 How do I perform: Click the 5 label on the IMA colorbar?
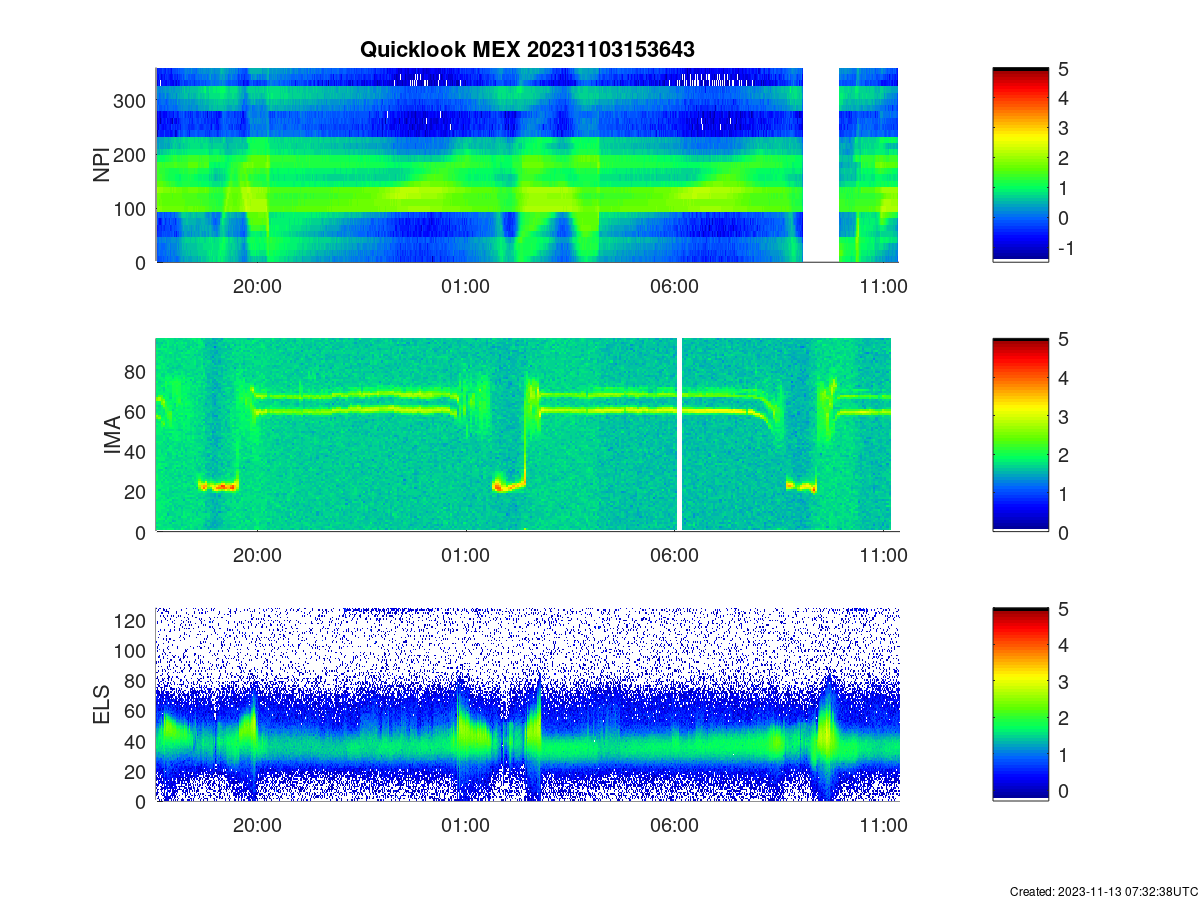pos(1063,339)
